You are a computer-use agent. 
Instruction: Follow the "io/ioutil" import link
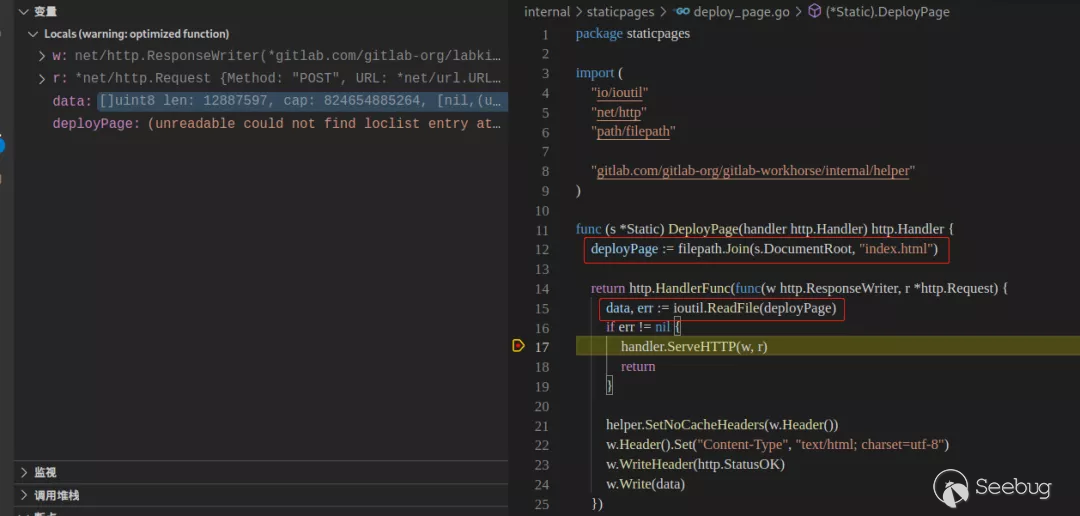(x=624, y=93)
